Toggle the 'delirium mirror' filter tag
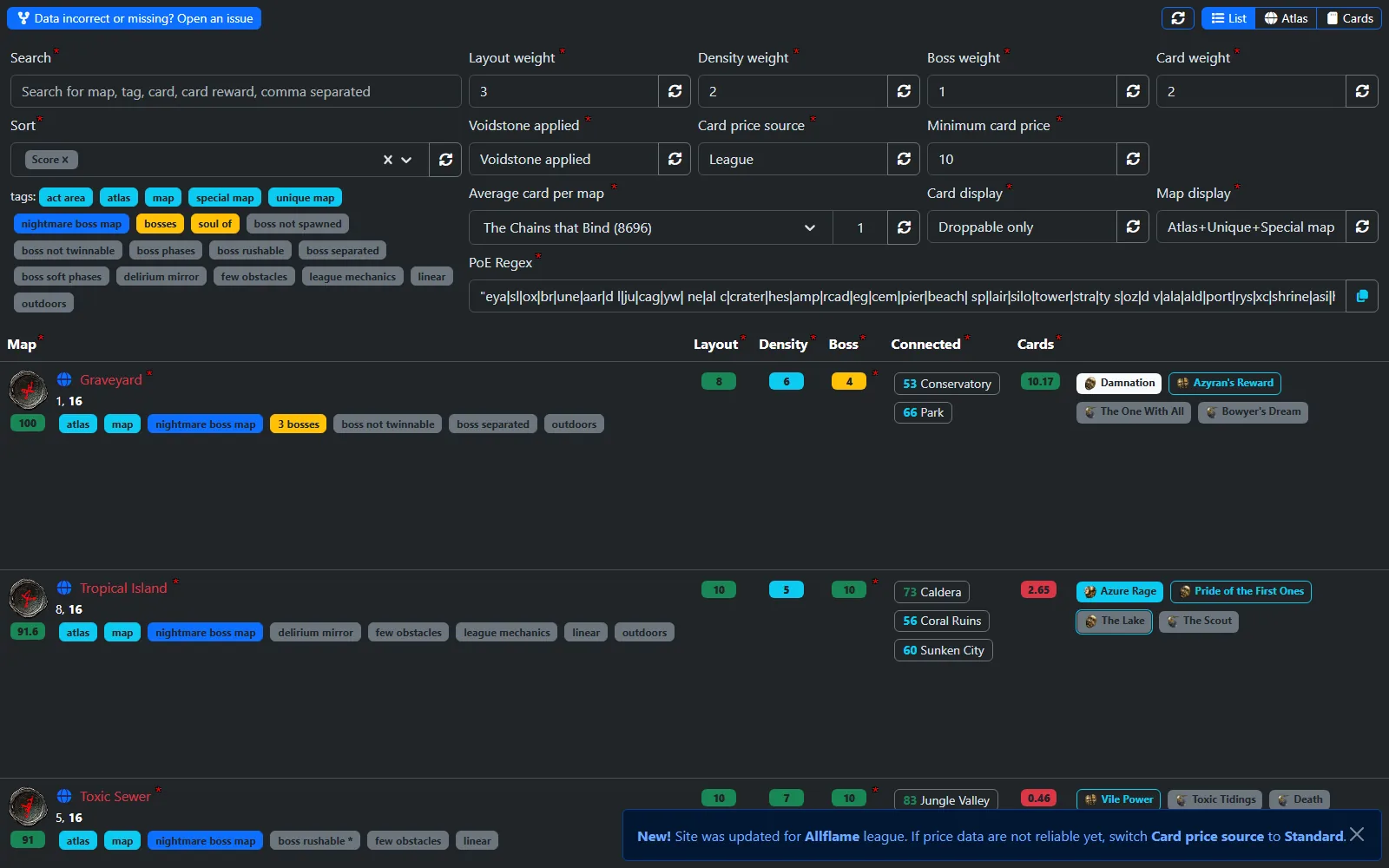Screen dimensions: 1389x868 click(161, 277)
